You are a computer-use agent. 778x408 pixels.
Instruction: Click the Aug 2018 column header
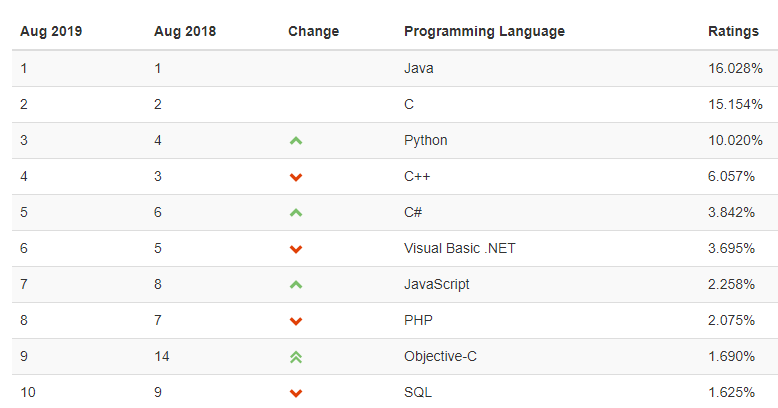(x=185, y=31)
